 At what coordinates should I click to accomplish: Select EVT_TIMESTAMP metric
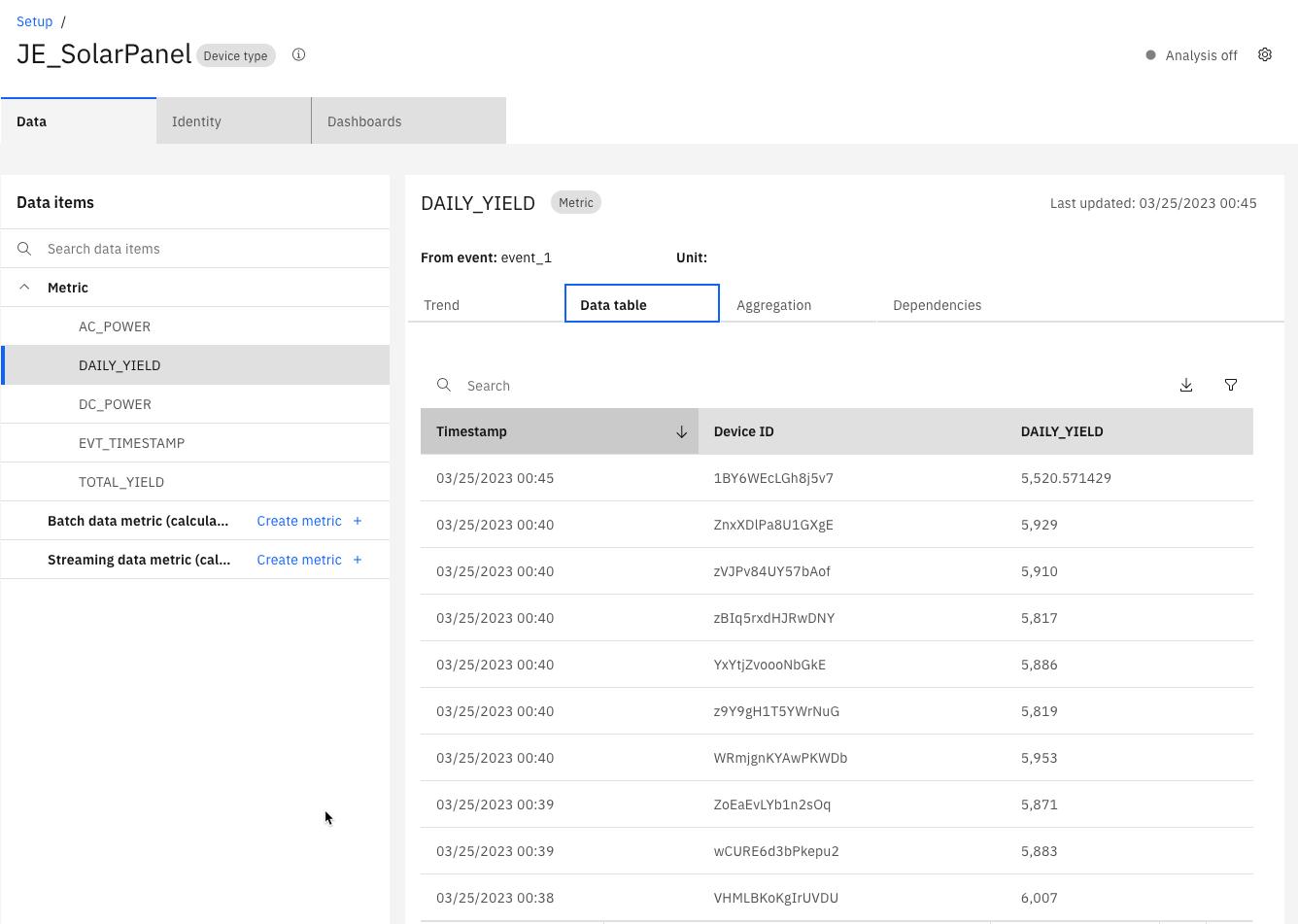(x=195, y=443)
